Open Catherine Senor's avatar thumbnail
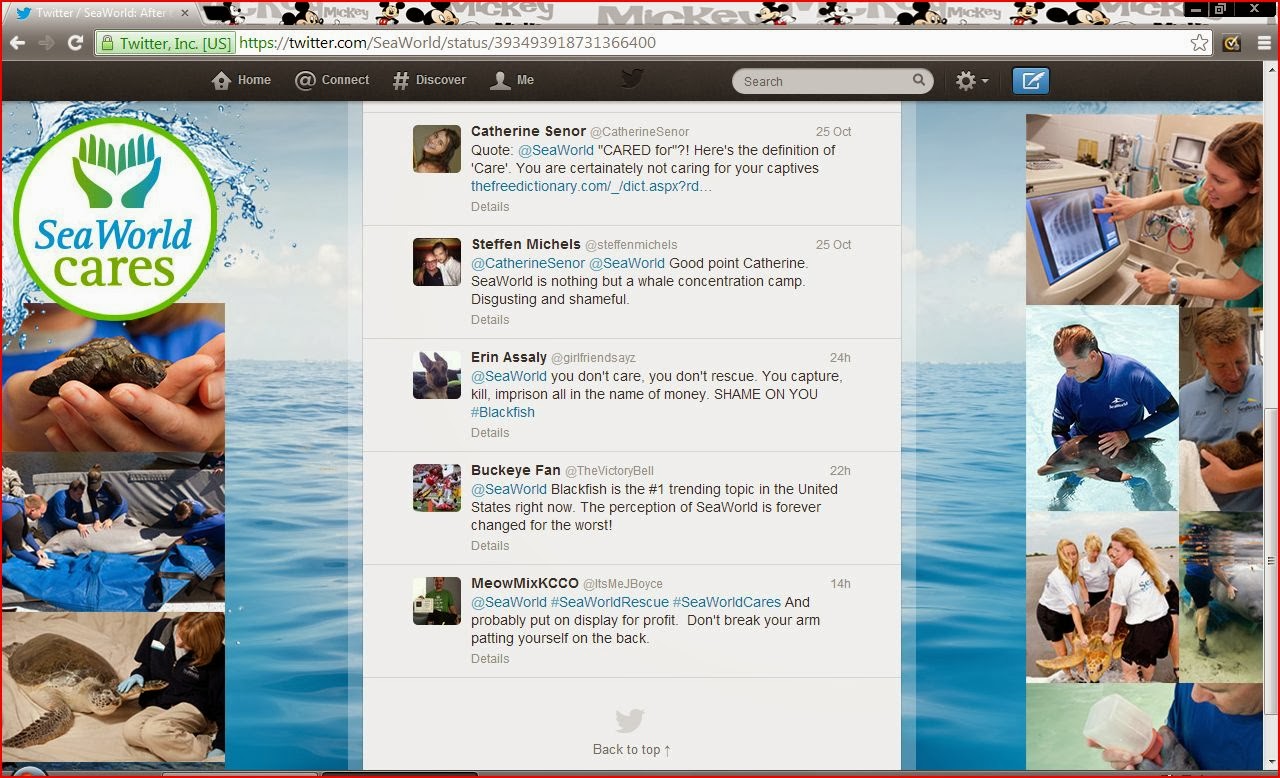1280x778 pixels. click(437, 149)
